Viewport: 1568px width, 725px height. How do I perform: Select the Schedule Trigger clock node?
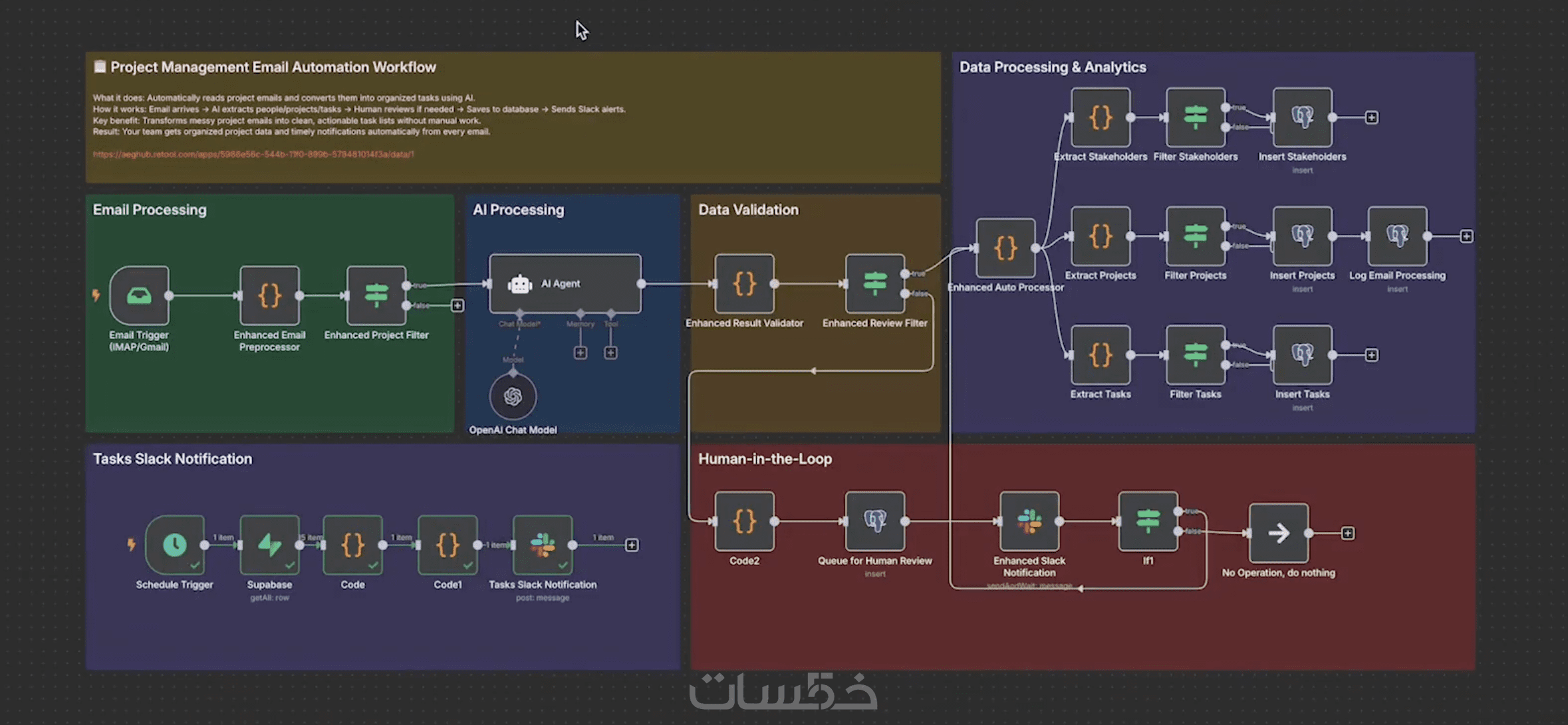pyautogui.click(x=174, y=545)
